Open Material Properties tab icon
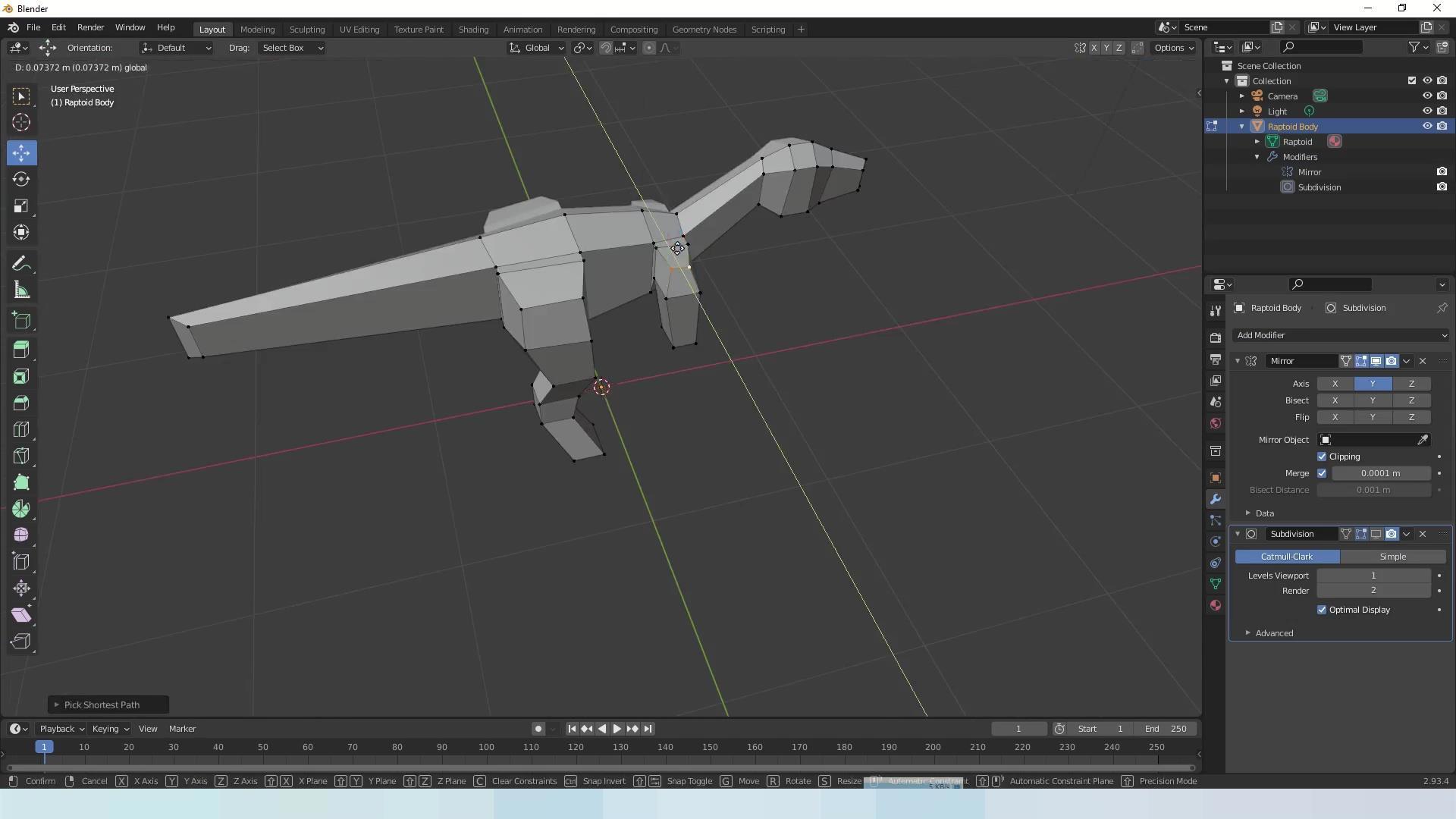1456x819 pixels. 1216,605
